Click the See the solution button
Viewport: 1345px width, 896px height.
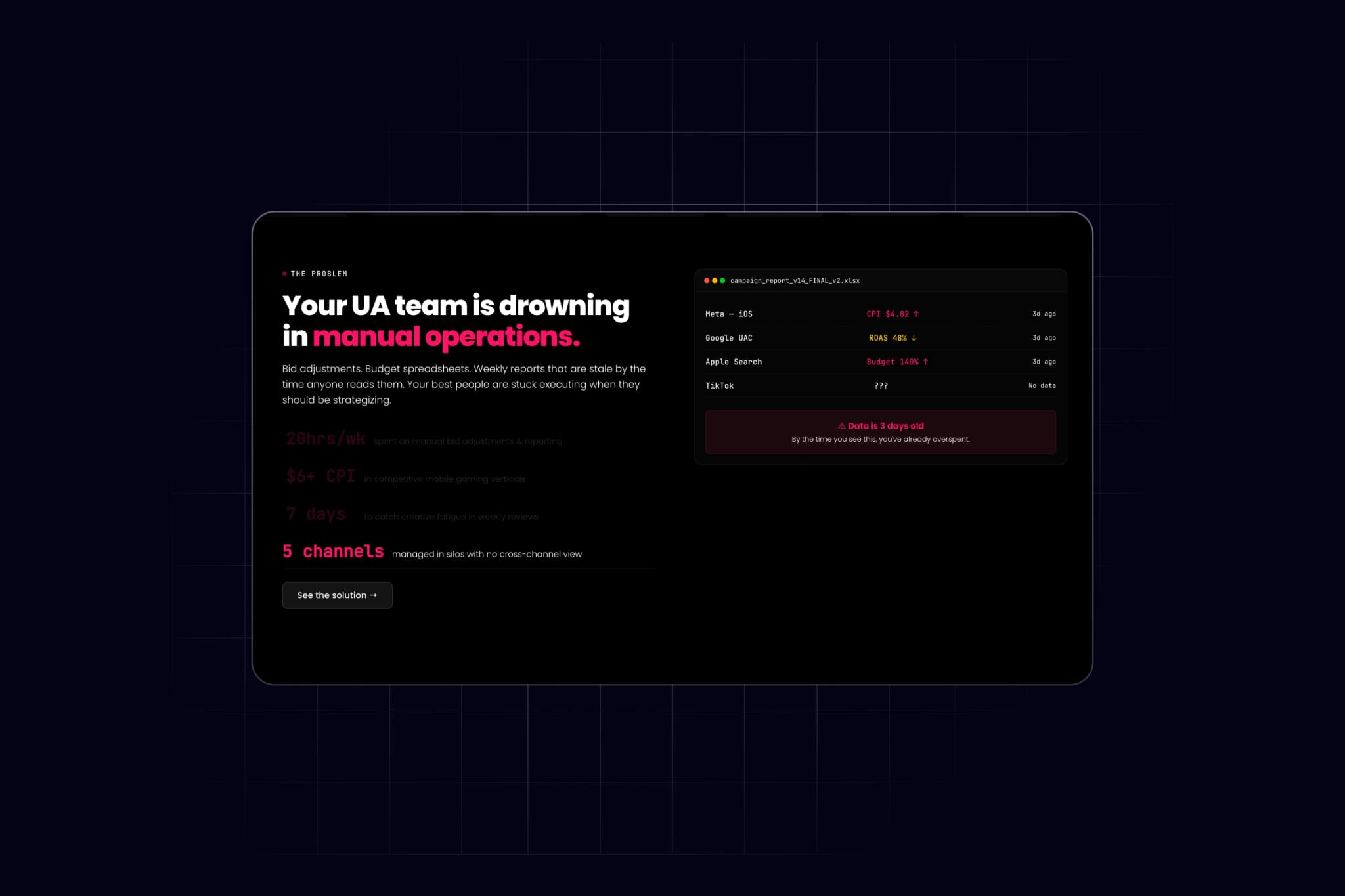pos(337,595)
